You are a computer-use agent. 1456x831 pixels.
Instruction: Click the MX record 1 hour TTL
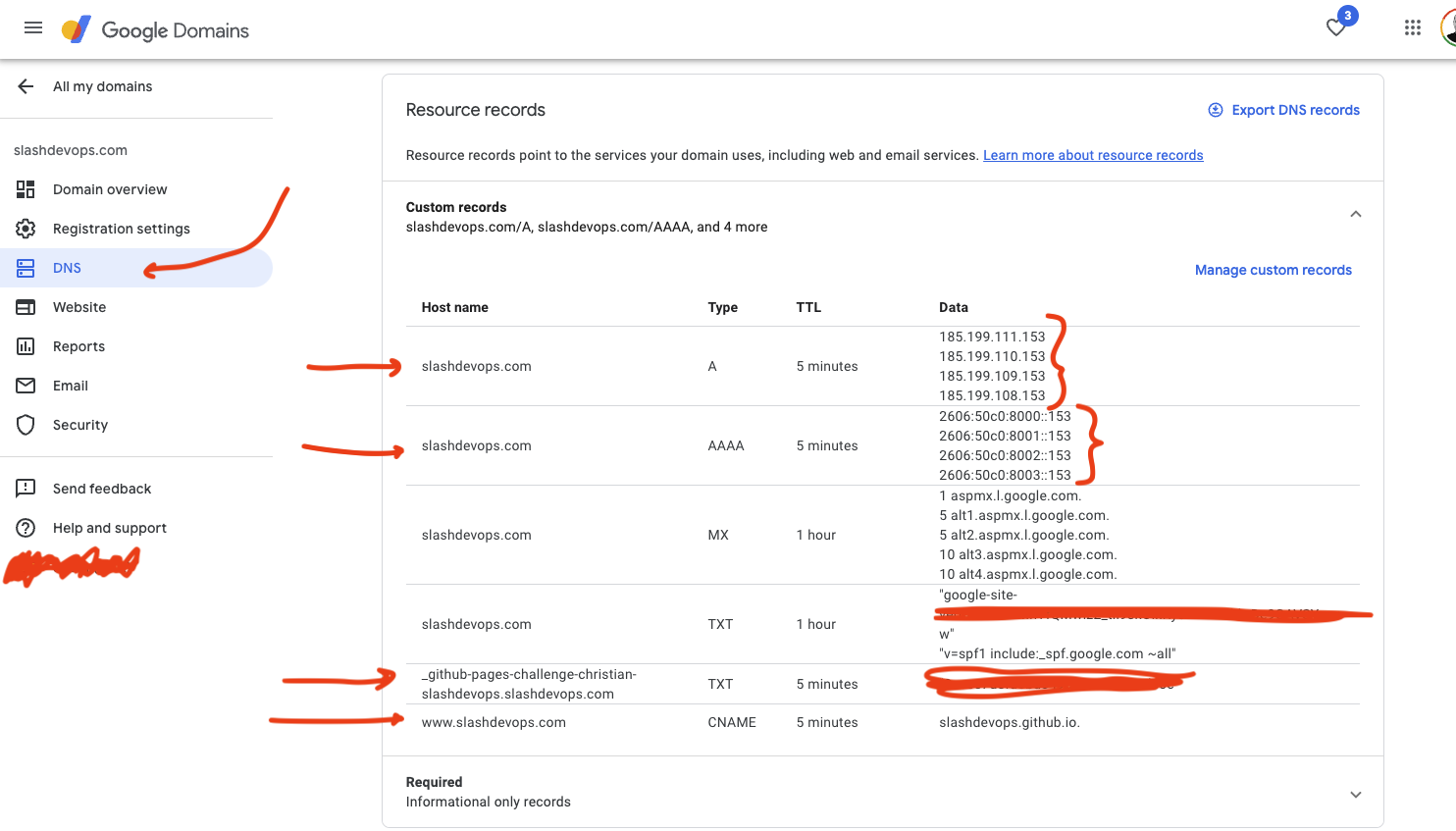(816, 535)
